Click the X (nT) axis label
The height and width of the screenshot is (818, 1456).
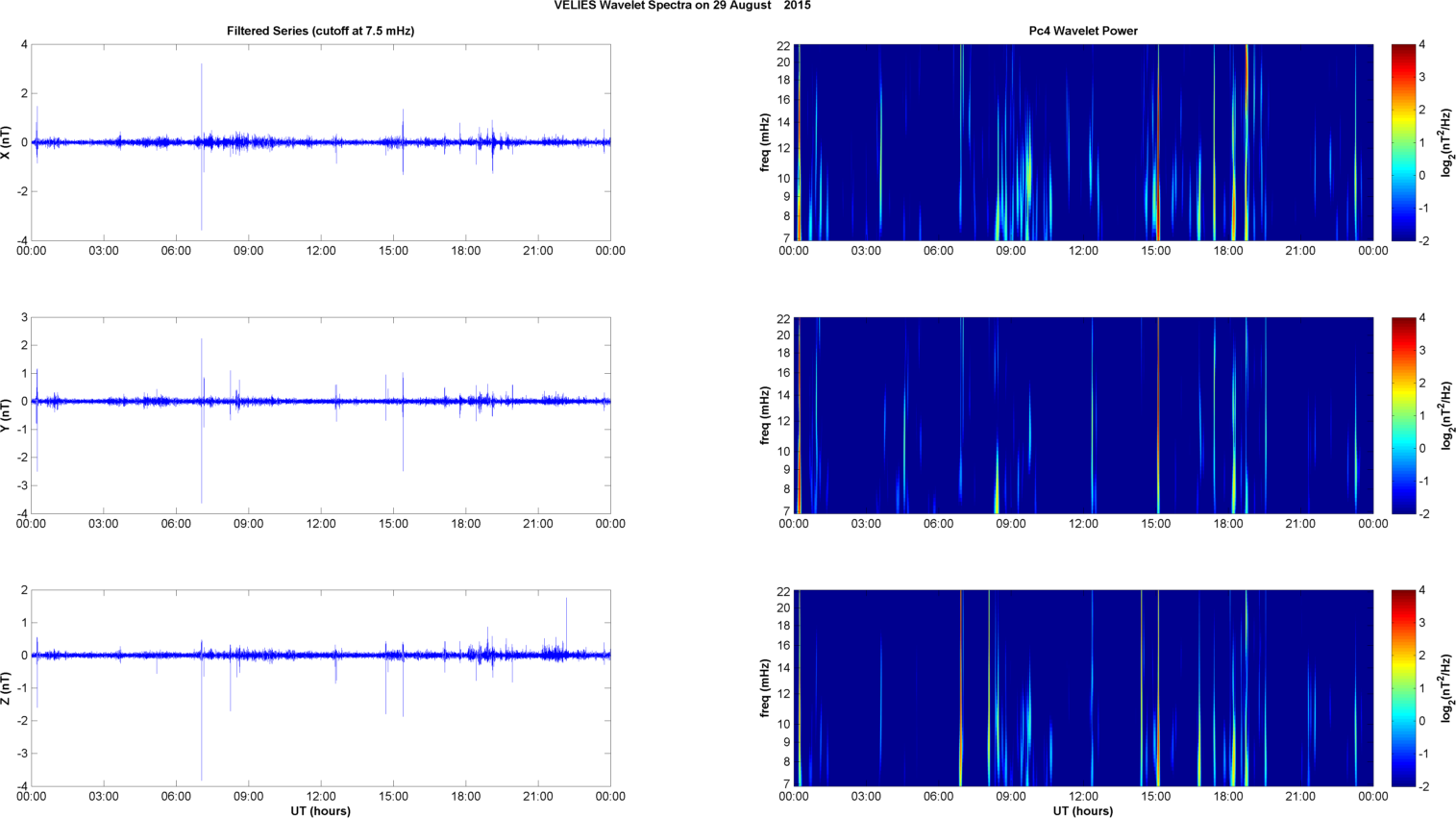coord(7,142)
